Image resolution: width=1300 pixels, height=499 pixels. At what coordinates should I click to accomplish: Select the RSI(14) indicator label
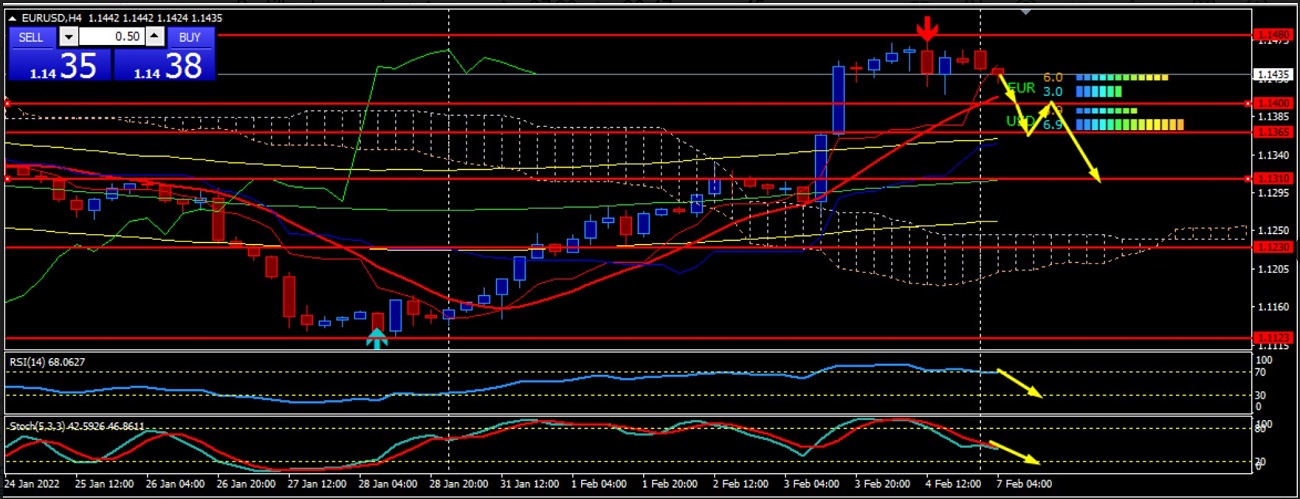pos(48,361)
